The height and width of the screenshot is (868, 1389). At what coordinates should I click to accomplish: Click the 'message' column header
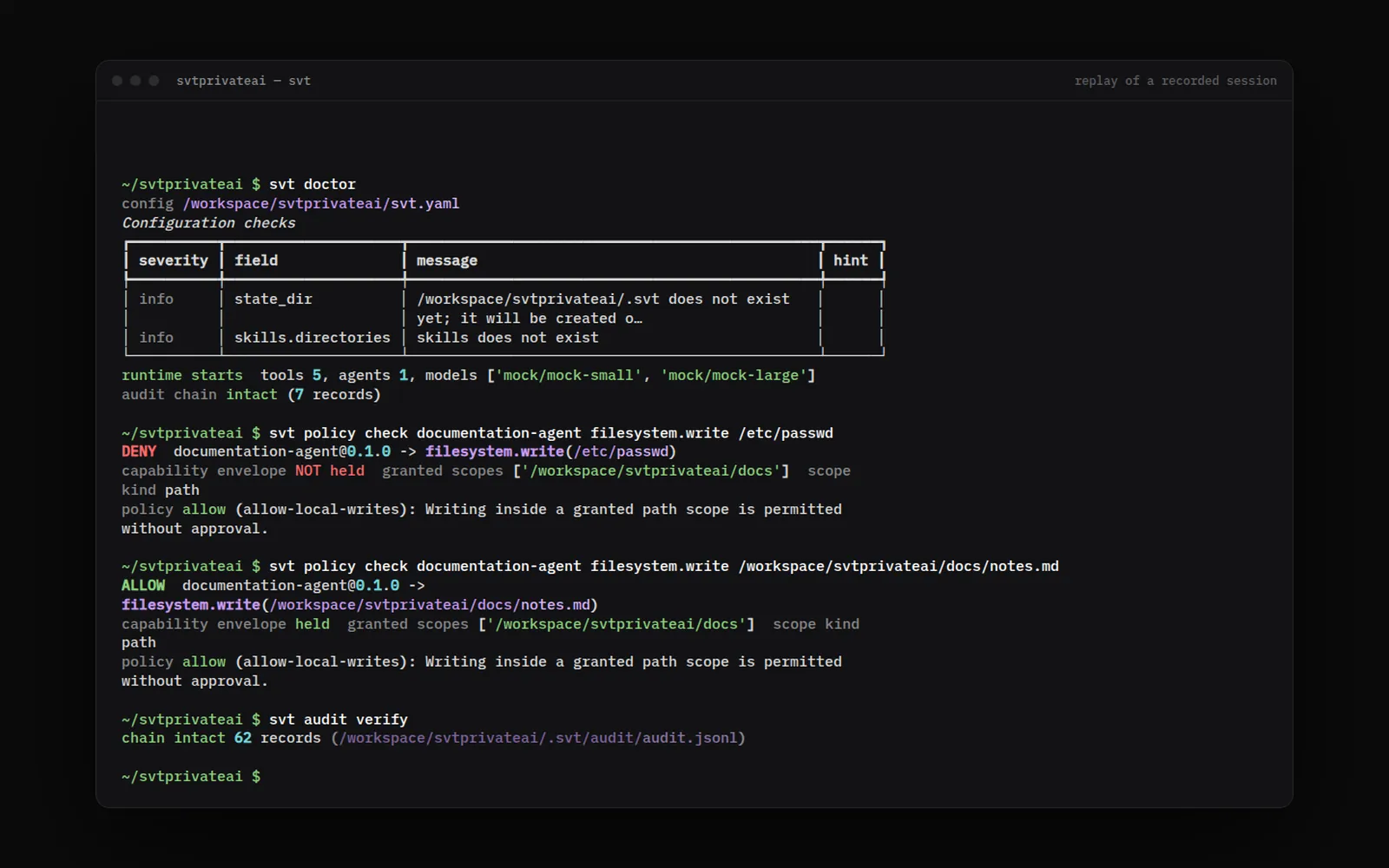447,260
